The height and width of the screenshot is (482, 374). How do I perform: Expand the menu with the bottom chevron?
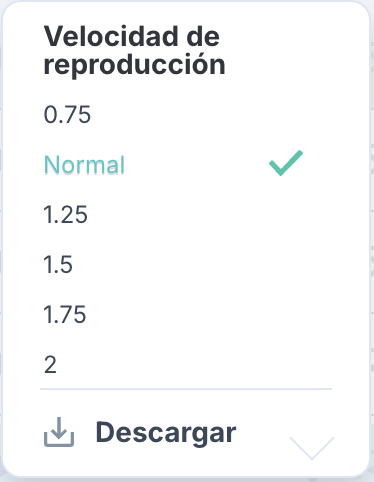click(312, 448)
